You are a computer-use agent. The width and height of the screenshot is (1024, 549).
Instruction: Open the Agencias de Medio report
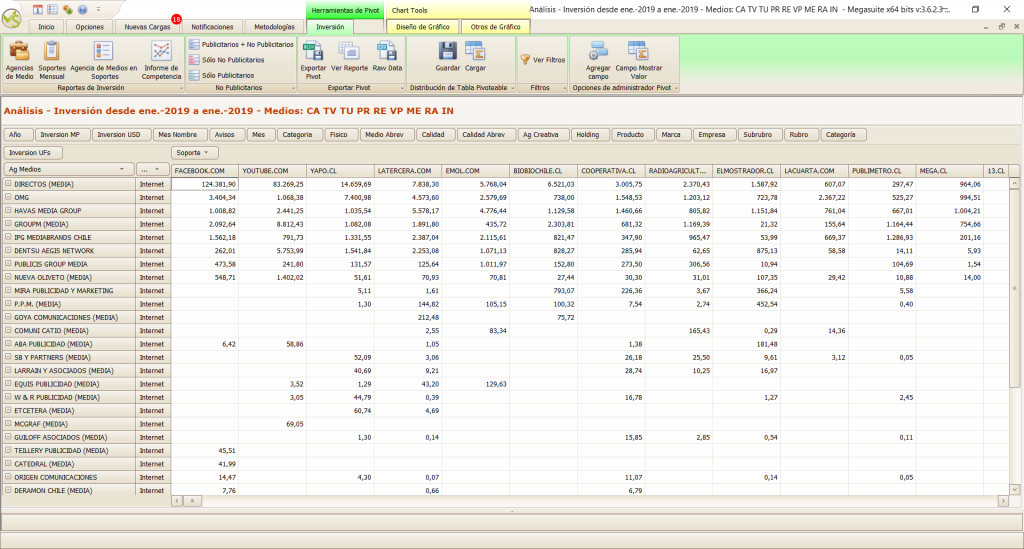point(19,60)
